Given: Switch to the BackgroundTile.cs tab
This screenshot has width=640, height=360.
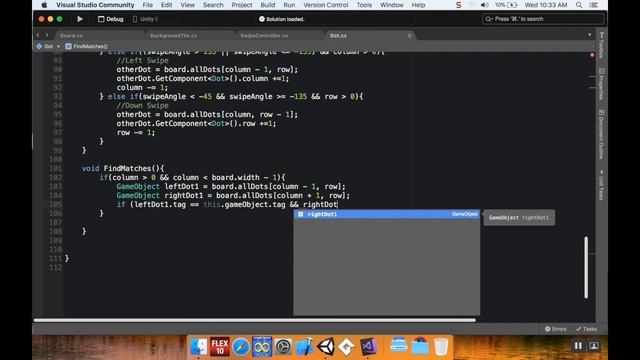Looking at the screenshot, I should [173, 36].
